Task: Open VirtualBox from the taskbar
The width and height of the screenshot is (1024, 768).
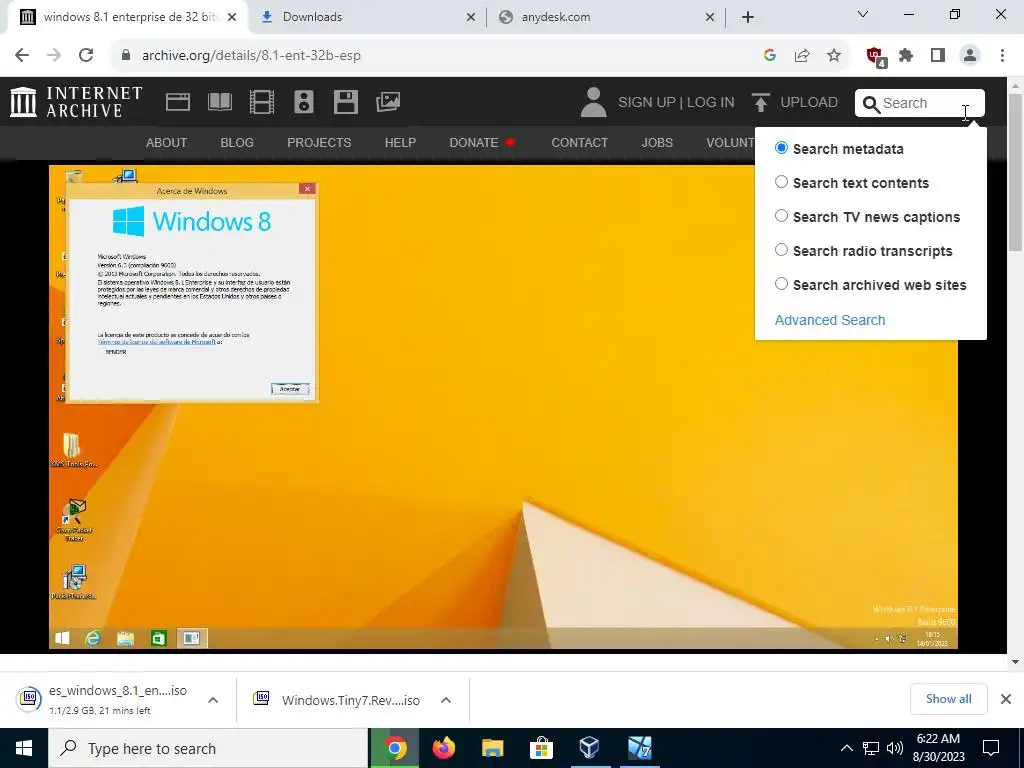Action: tap(590, 748)
